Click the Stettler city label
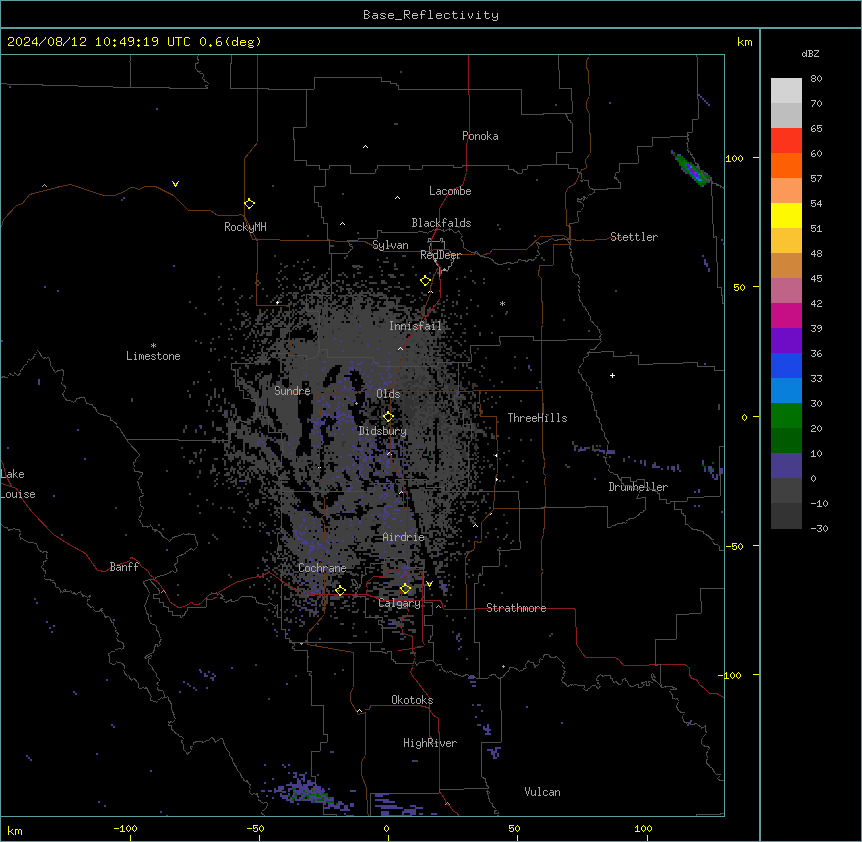The width and height of the screenshot is (862, 842). pos(634,237)
